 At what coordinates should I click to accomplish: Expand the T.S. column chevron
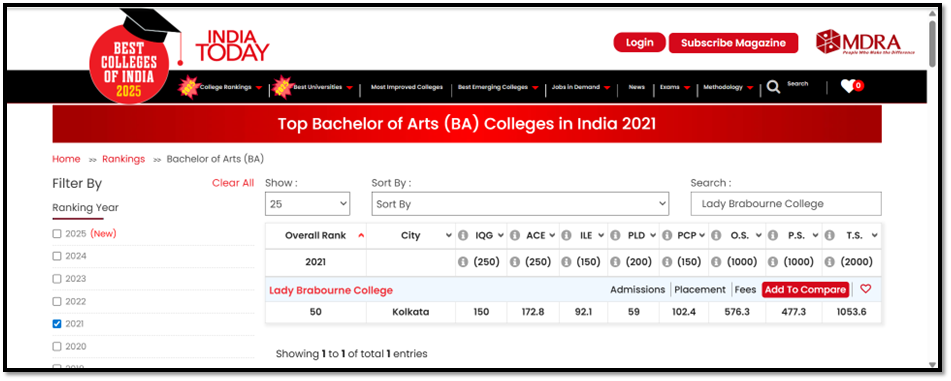(875, 235)
